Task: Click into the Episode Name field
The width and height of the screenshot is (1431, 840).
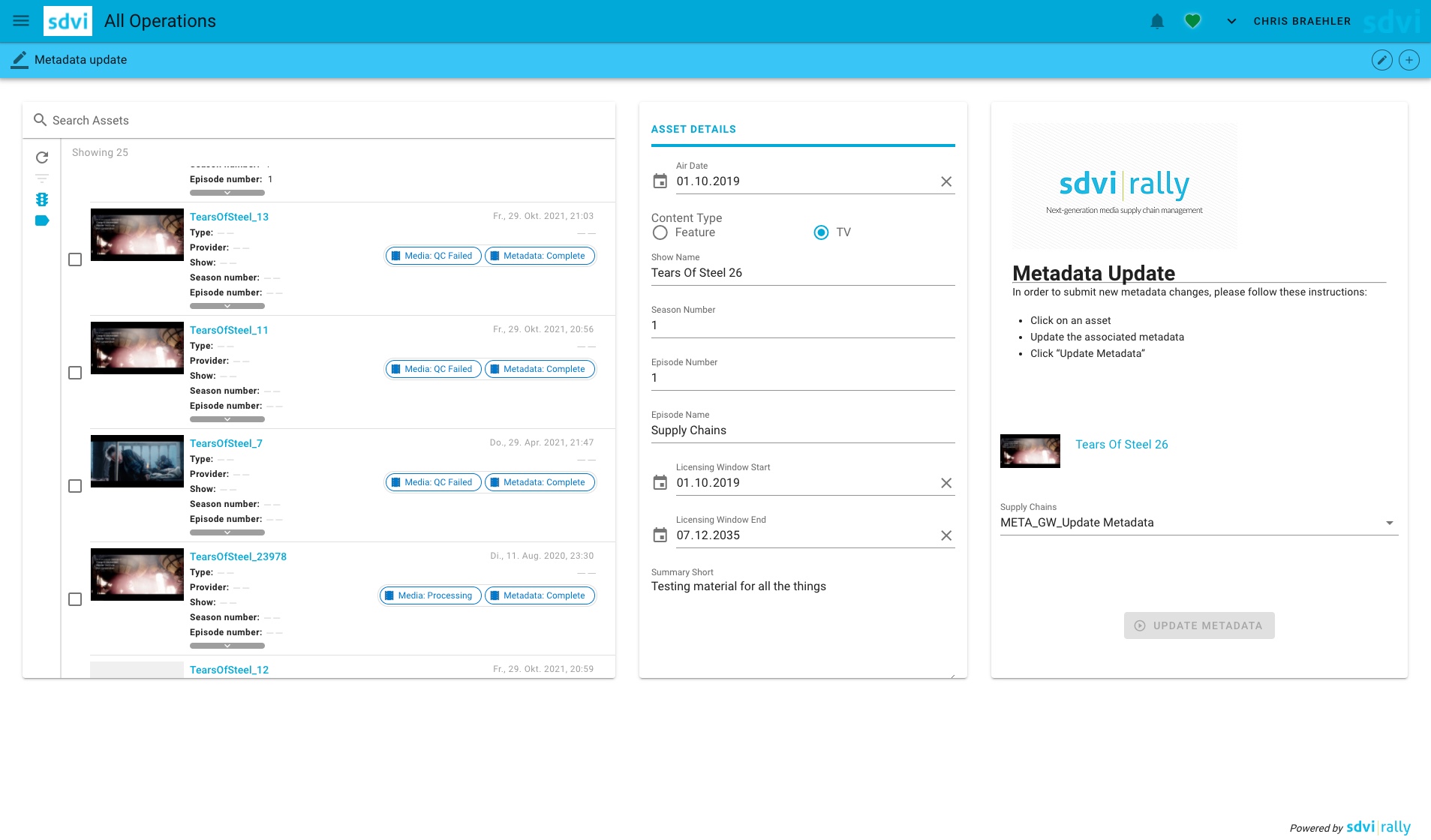Action: pyautogui.click(x=802, y=430)
